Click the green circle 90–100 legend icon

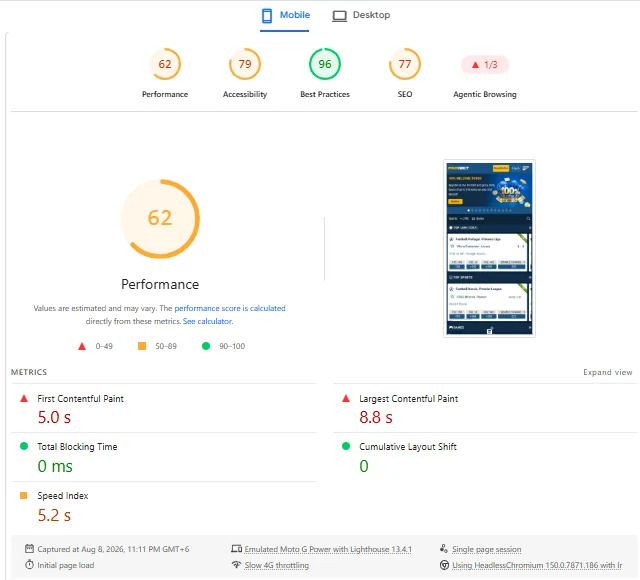tap(206, 346)
